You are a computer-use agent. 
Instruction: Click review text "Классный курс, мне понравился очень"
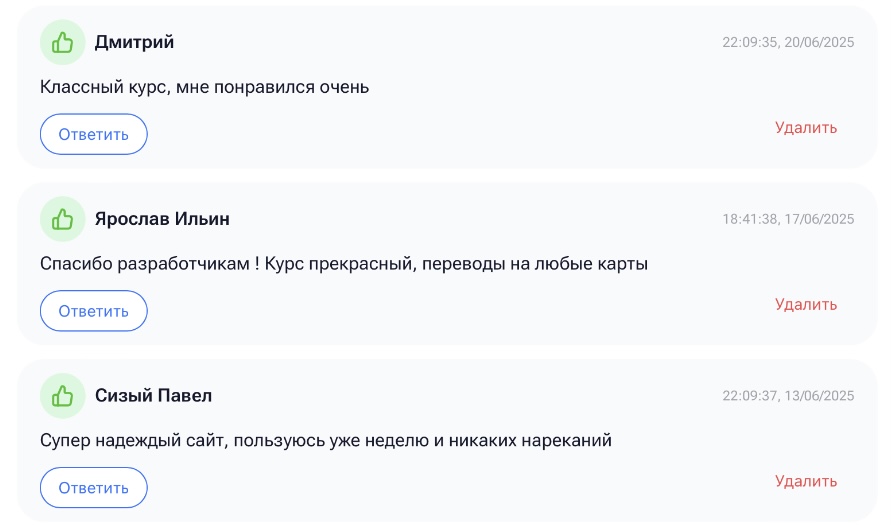click(204, 87)
